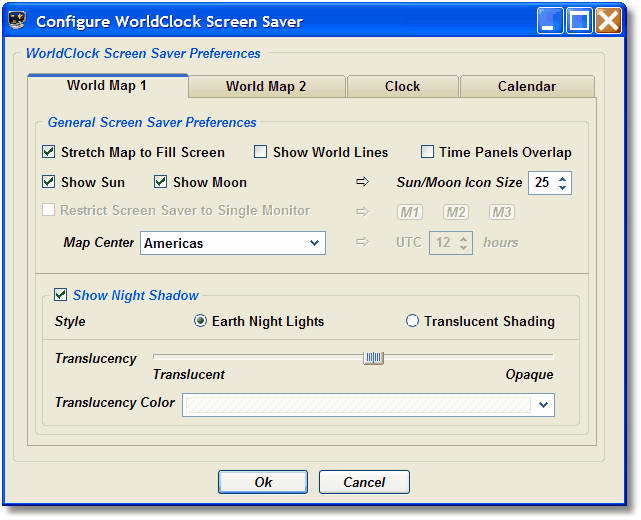Click the Translucency Color swatch preview

(x=358, y=405)
